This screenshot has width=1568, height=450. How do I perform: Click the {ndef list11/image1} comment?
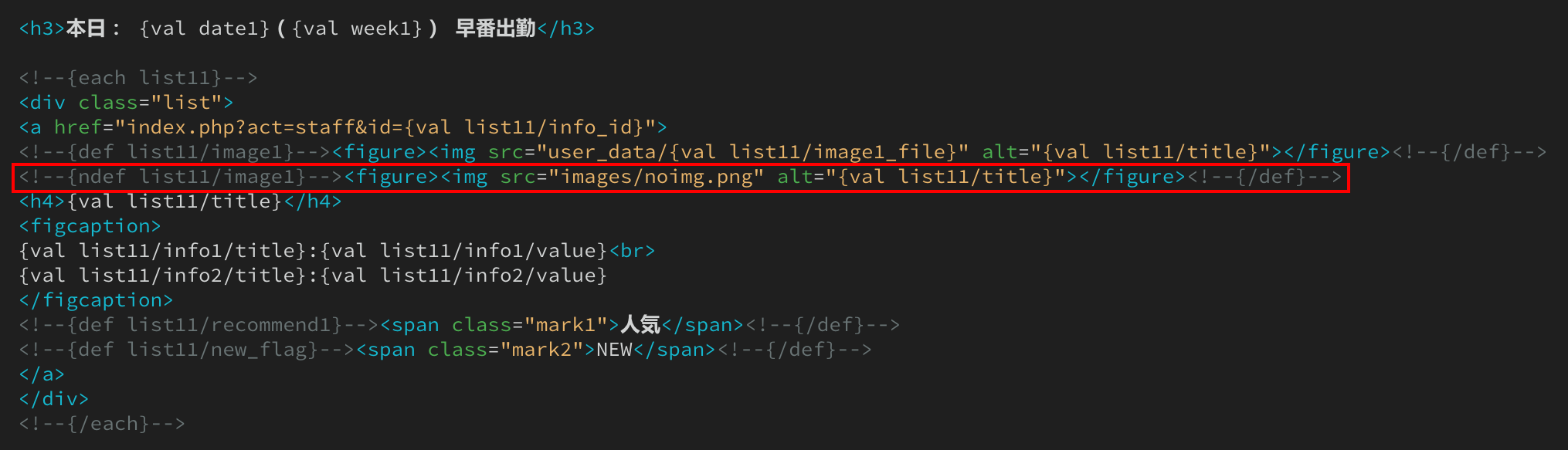[x=181, y=177]
